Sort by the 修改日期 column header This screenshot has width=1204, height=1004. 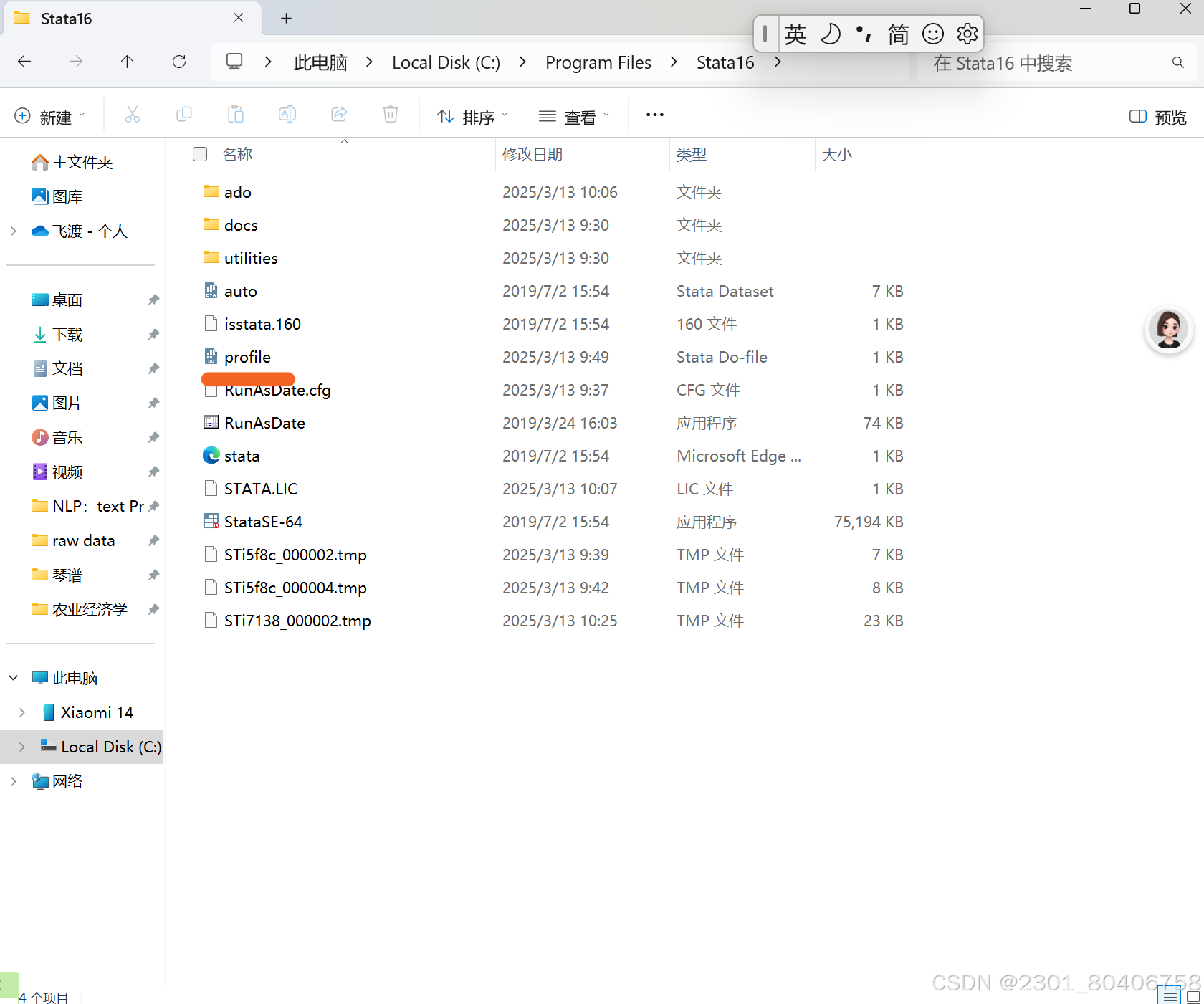pos(532,154)
